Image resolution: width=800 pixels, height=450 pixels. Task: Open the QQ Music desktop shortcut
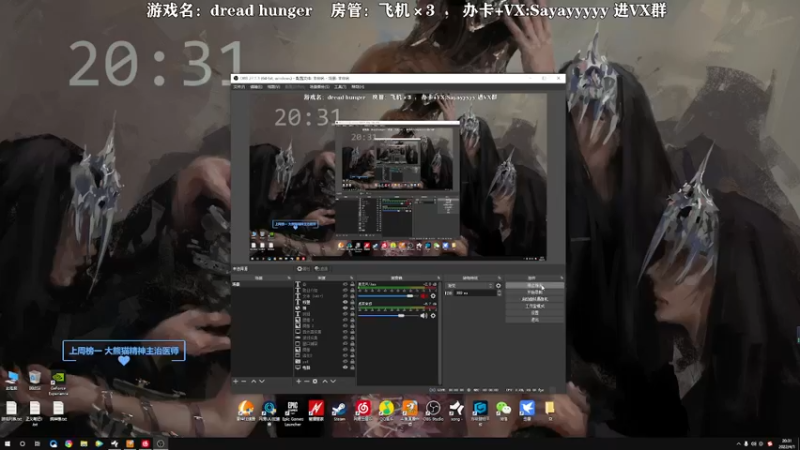point(386,411)
